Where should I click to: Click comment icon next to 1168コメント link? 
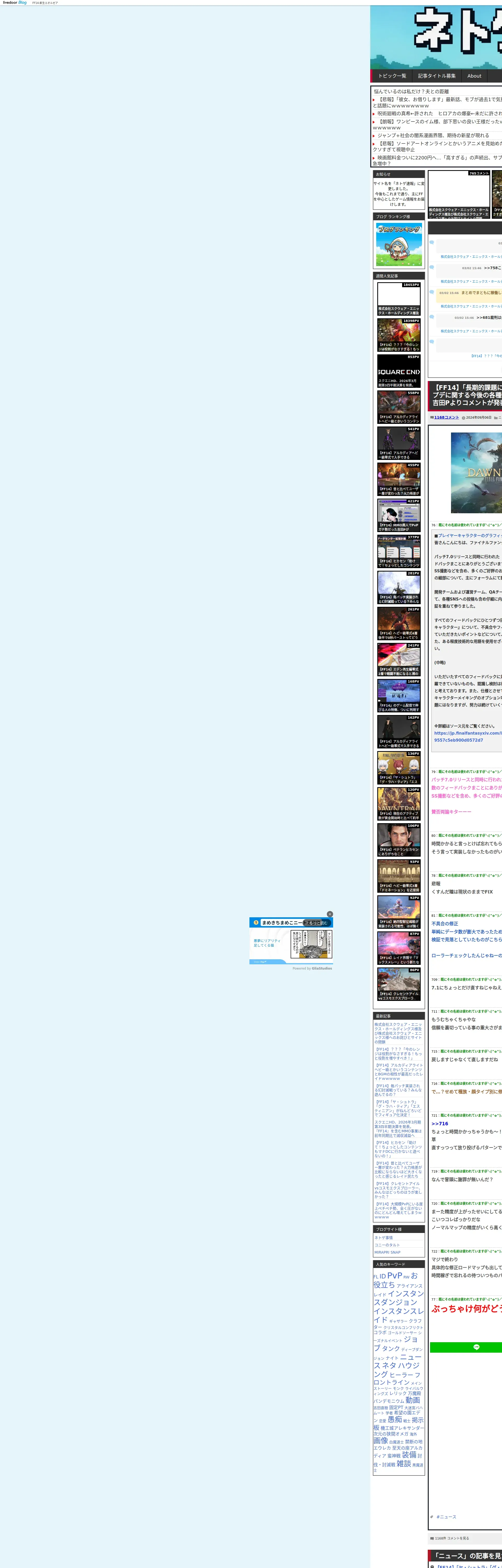(432, 418)
